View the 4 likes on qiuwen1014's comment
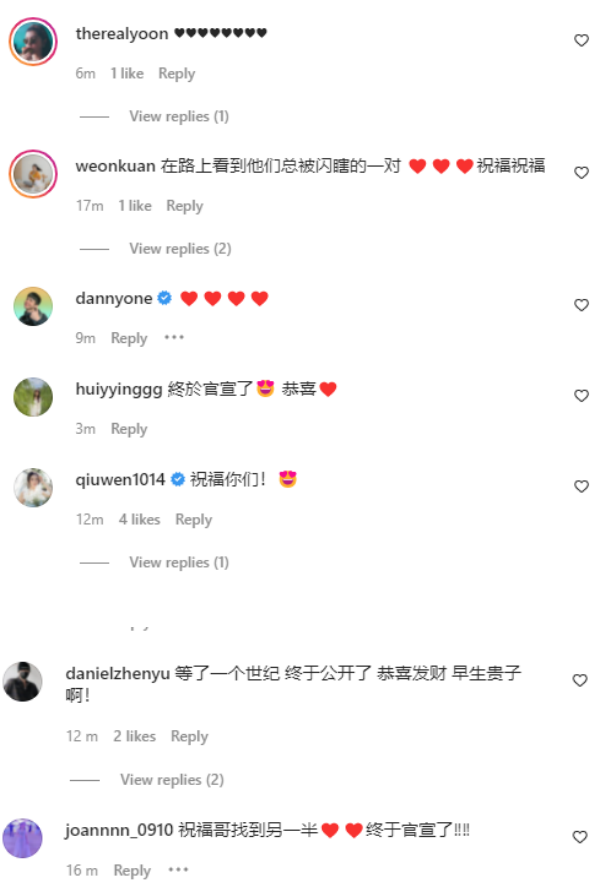 [139, 519]
